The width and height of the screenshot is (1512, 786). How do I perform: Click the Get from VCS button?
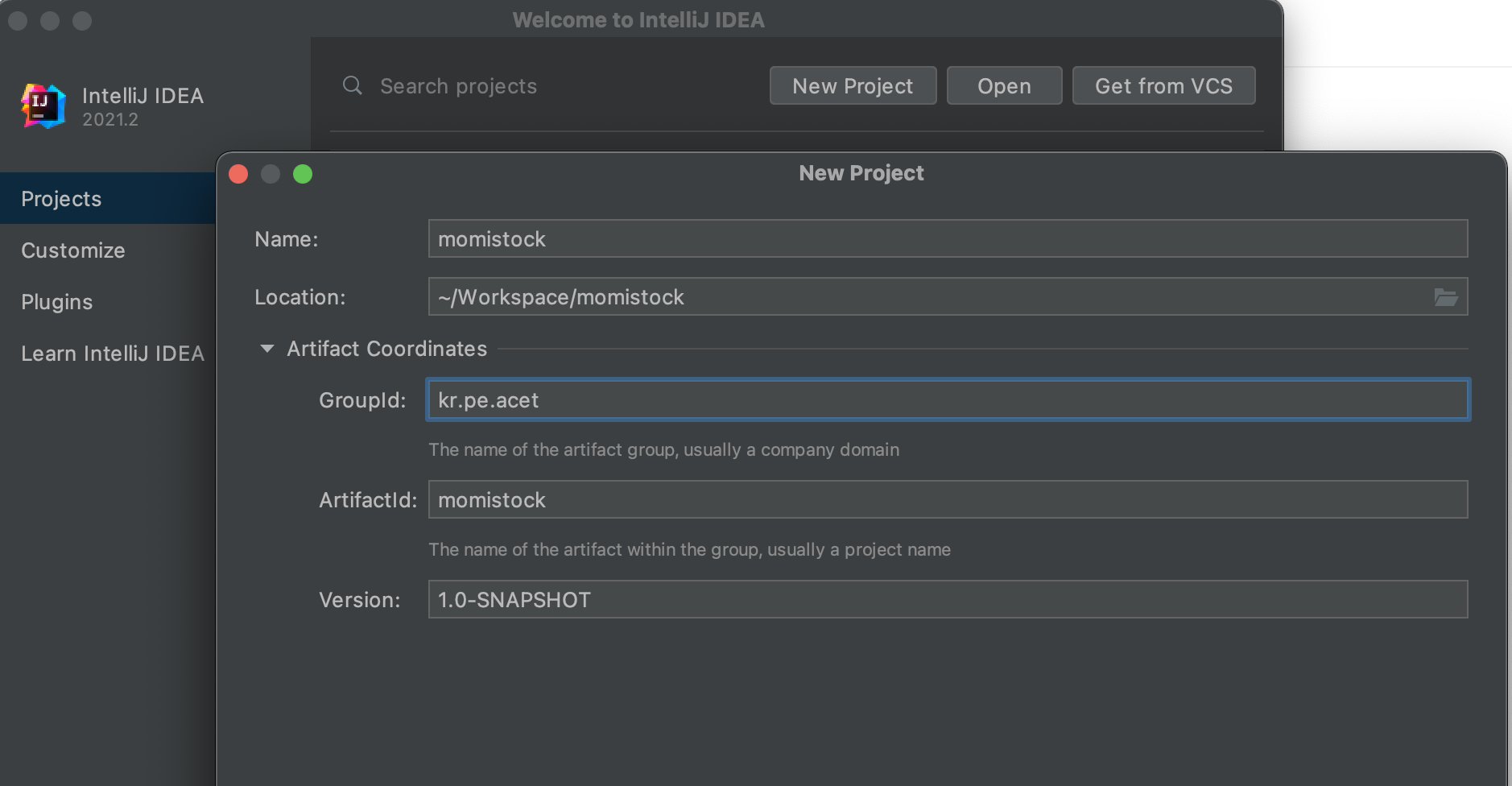[x=1163, y=85]
